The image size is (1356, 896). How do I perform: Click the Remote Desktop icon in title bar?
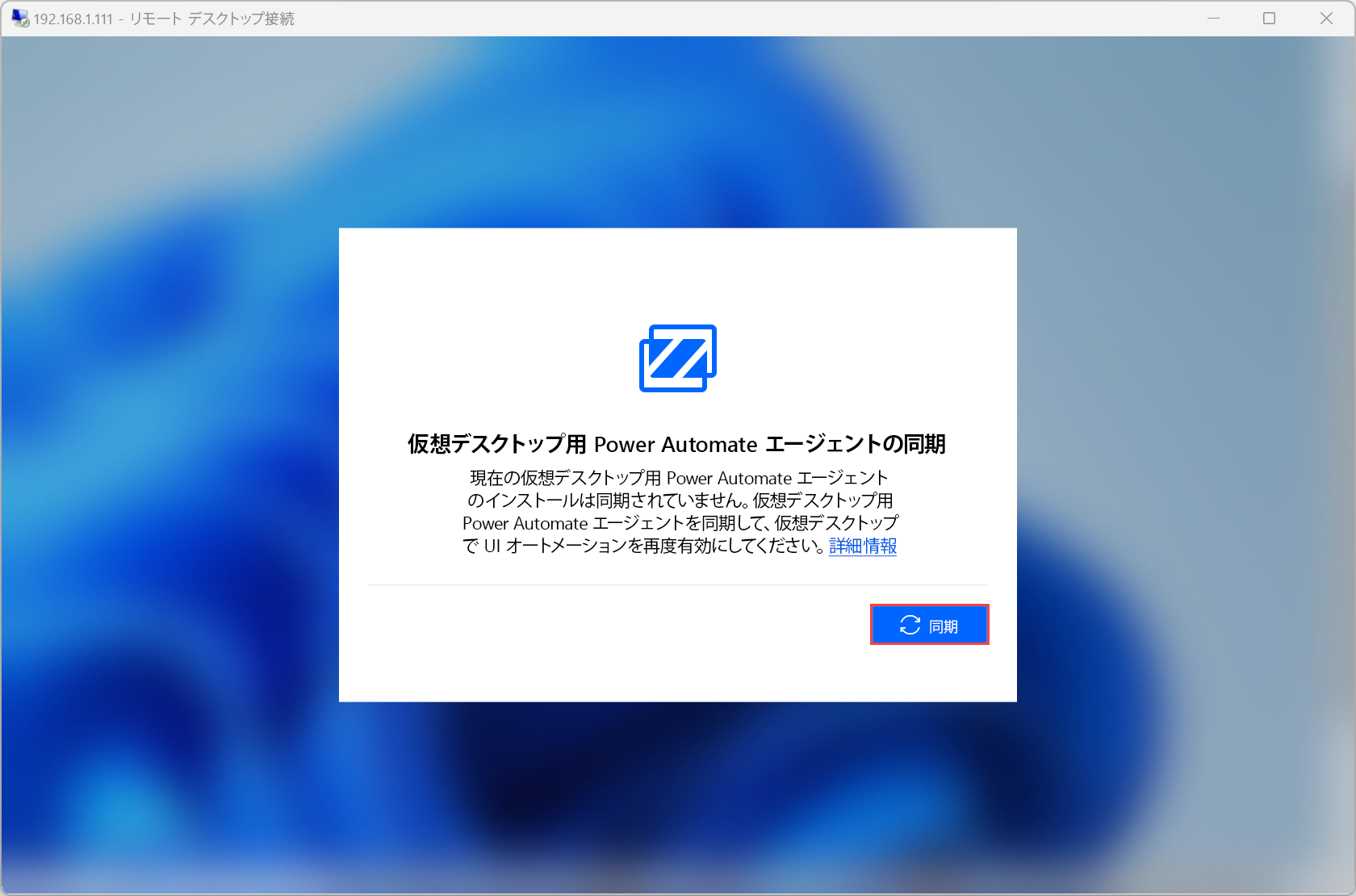pyautogui.click(x=20, y=18)
